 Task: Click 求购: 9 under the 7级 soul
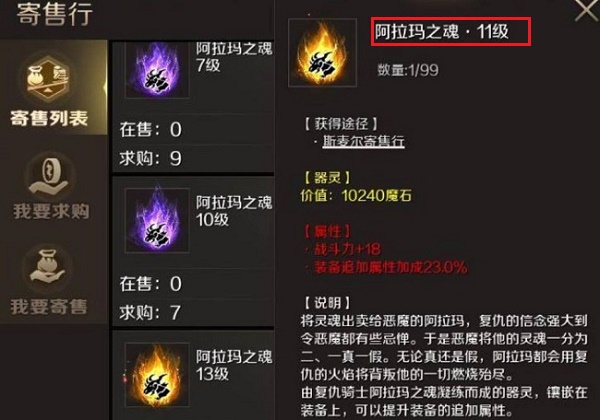[x=150, y=158]
